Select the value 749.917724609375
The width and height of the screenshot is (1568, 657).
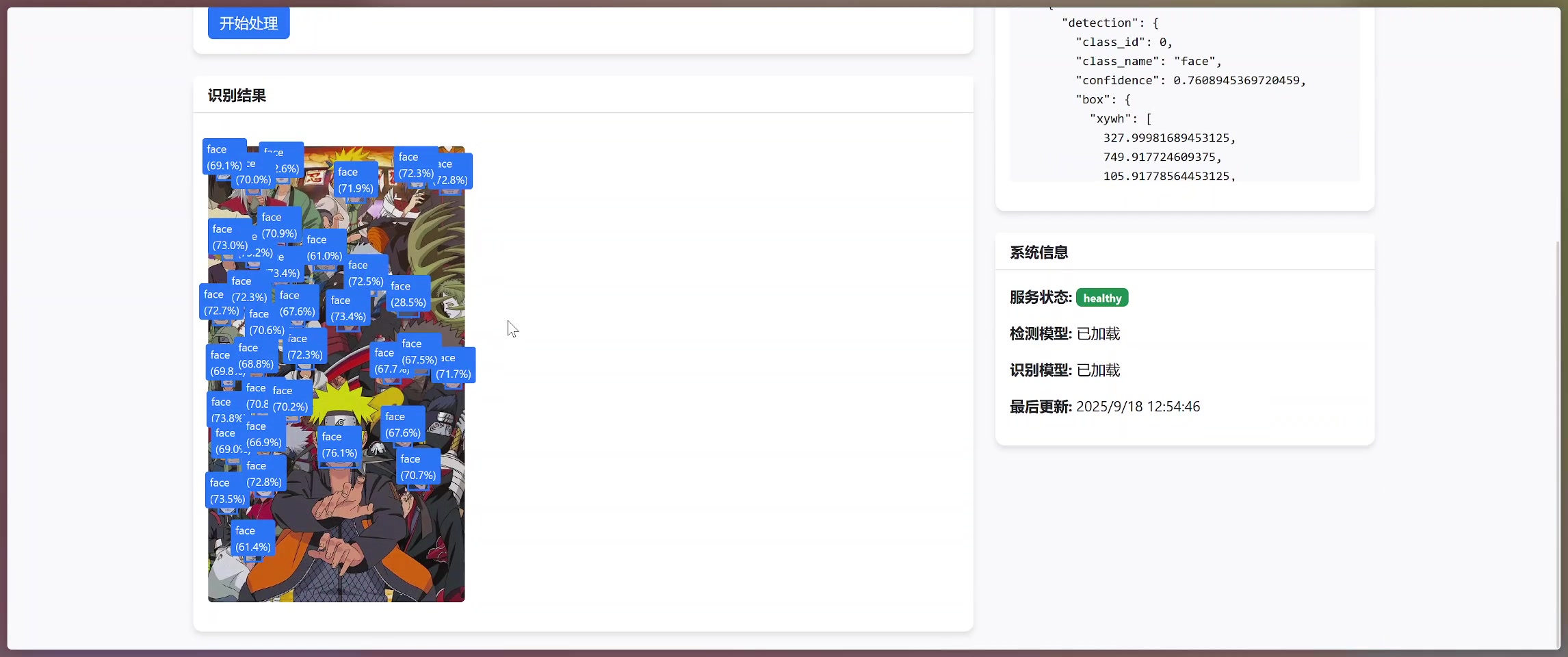point(1159,157)
